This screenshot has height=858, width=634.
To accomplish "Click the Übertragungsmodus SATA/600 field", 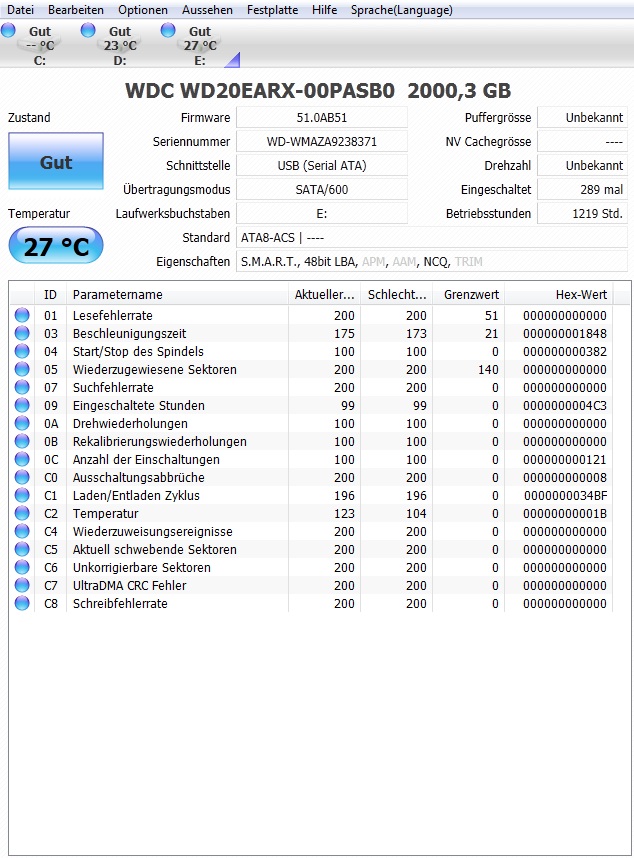I will (322, 190).
